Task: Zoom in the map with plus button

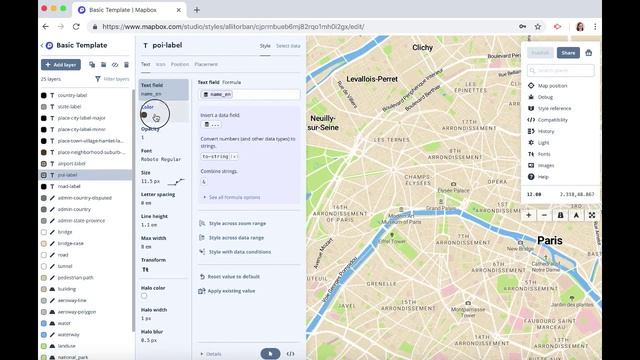Action: (529, 215)
